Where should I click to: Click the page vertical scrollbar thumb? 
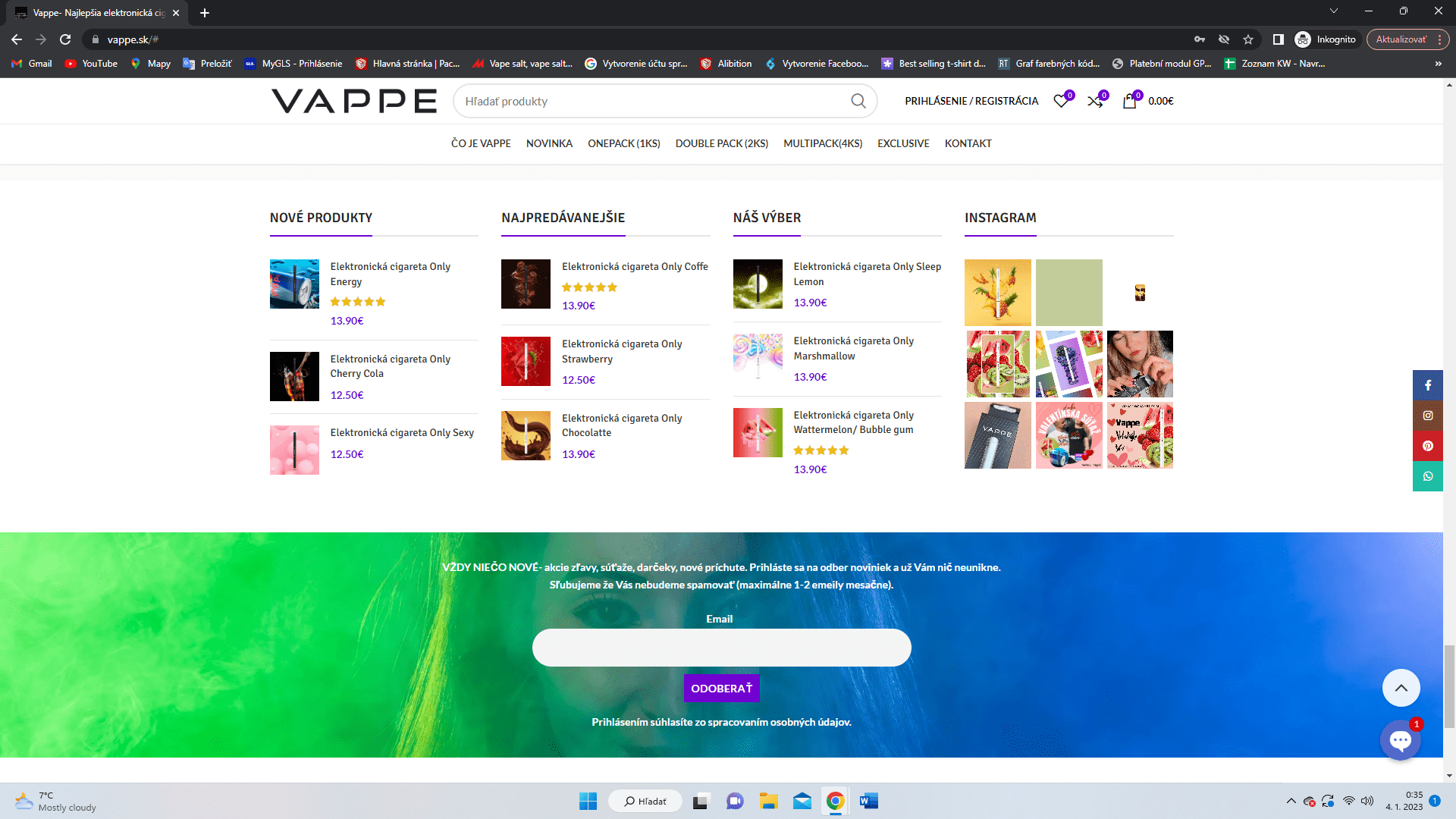(x=1449, y=686)
